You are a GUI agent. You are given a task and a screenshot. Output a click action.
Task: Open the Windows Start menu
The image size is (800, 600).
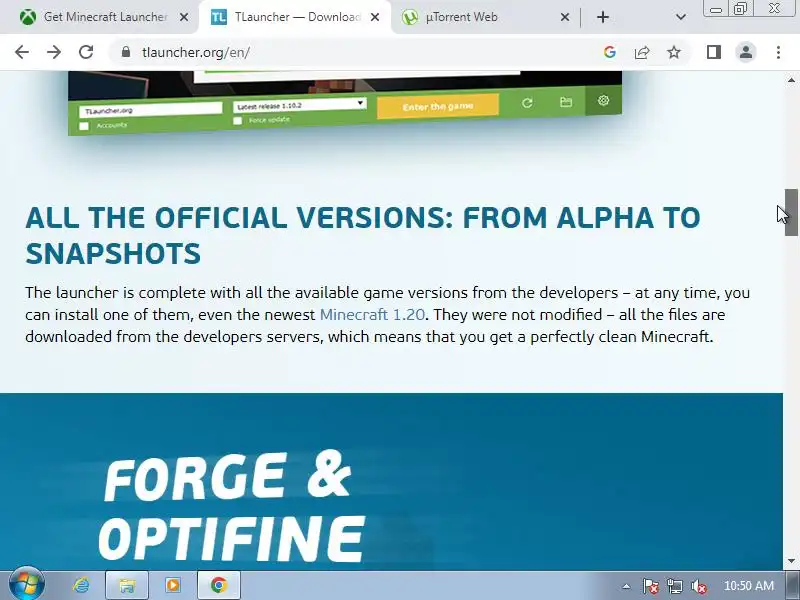click(27, 585)
